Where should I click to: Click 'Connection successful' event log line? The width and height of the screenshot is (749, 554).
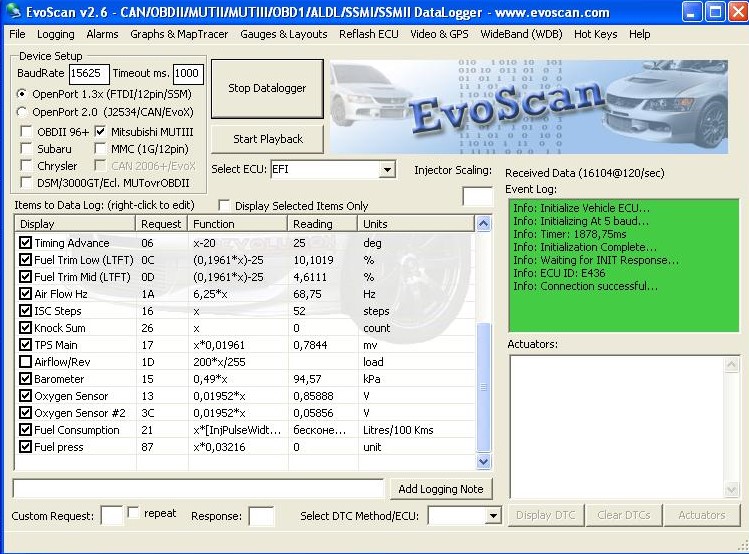click(586, 286)
